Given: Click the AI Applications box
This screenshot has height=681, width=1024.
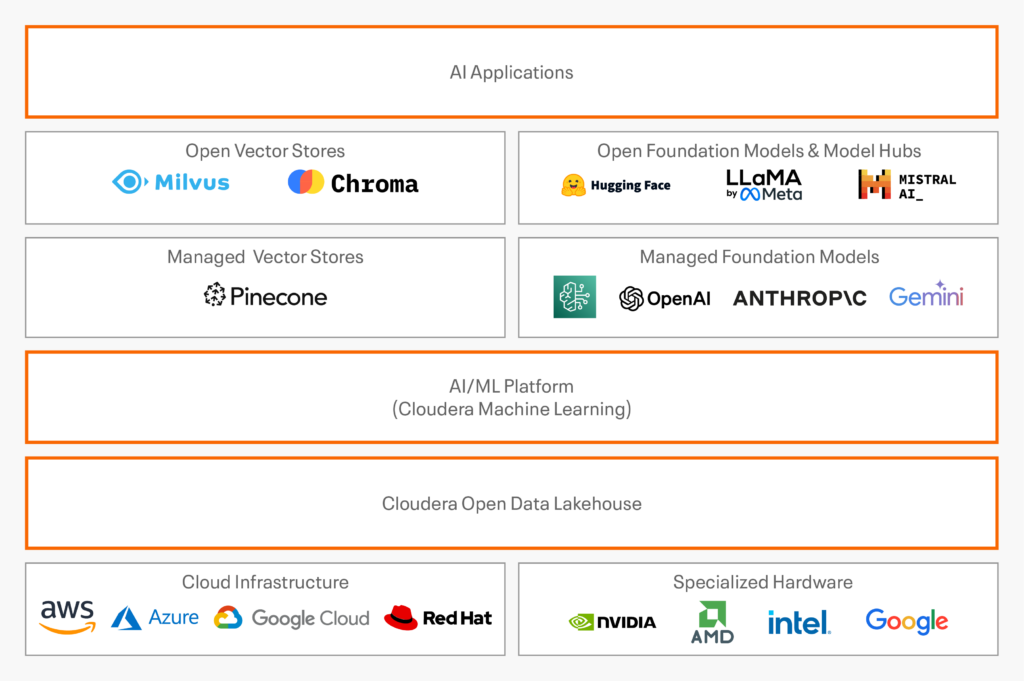Looking at the screenshot, I should tap(511, 72).
